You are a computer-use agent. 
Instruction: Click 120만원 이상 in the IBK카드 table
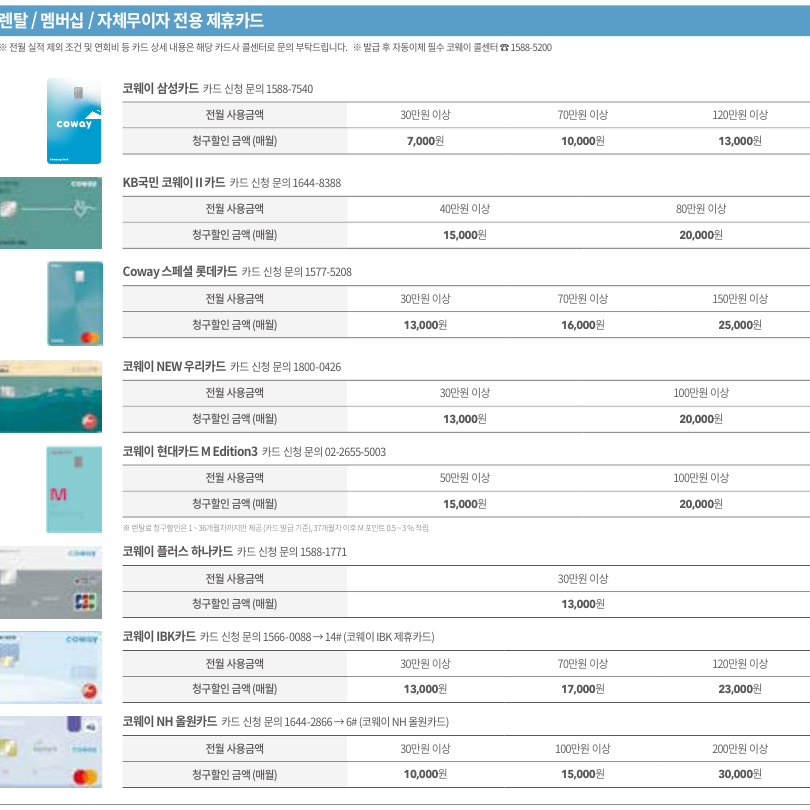coord(740,663)
